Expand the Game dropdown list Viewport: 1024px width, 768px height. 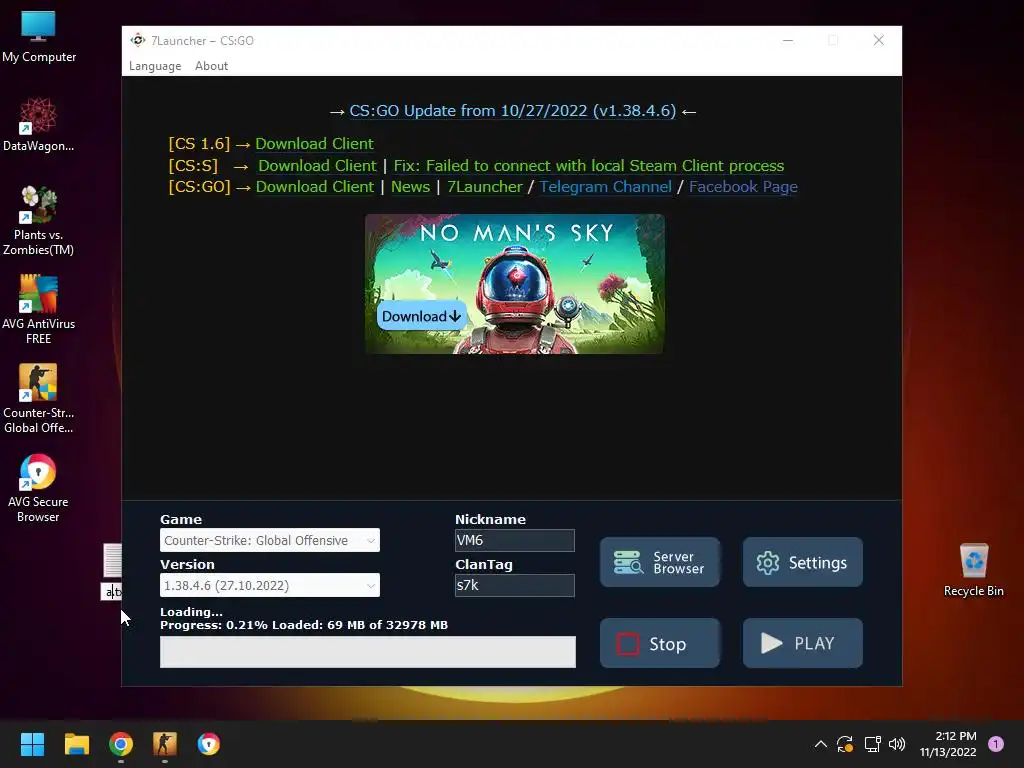point(270,540)
